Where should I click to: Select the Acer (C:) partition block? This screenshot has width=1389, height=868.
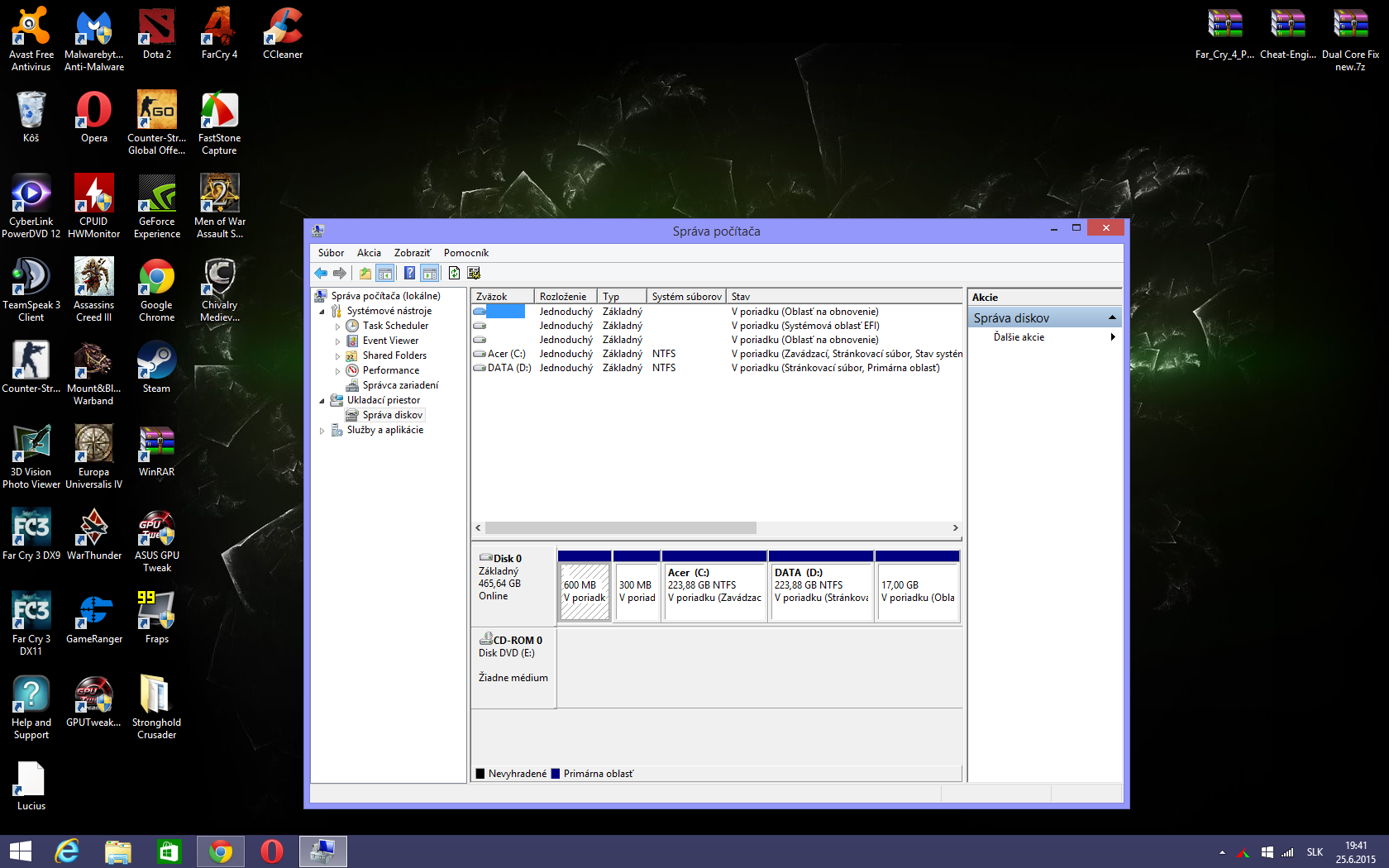coord(714,591)
